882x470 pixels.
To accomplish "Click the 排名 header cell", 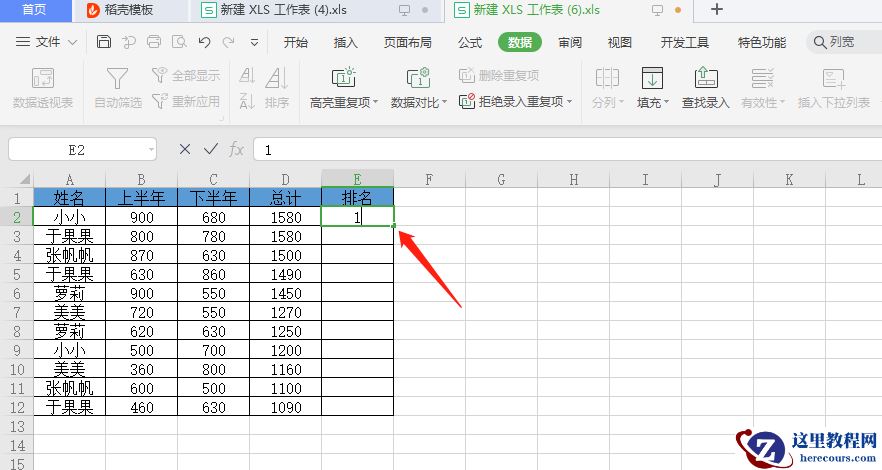I will 357,197.
